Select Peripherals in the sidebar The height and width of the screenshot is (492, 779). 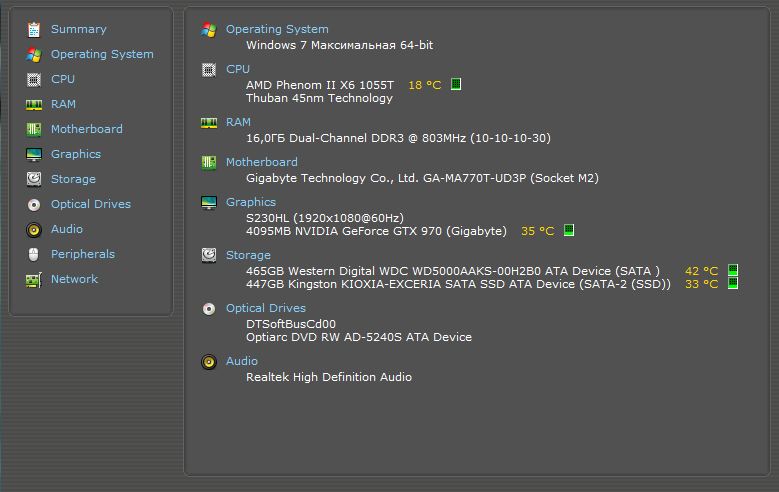tap(83, 254)
